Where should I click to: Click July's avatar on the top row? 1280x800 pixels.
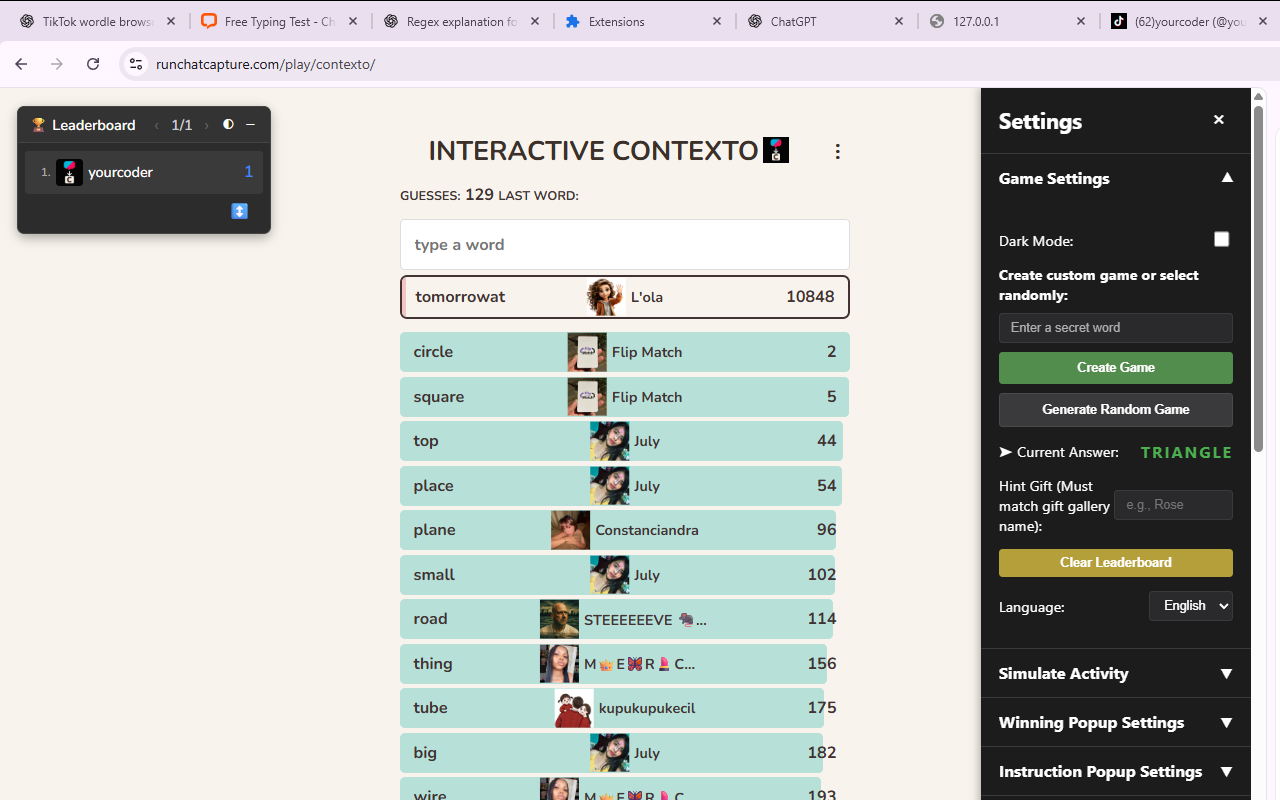tap(609, 441)
